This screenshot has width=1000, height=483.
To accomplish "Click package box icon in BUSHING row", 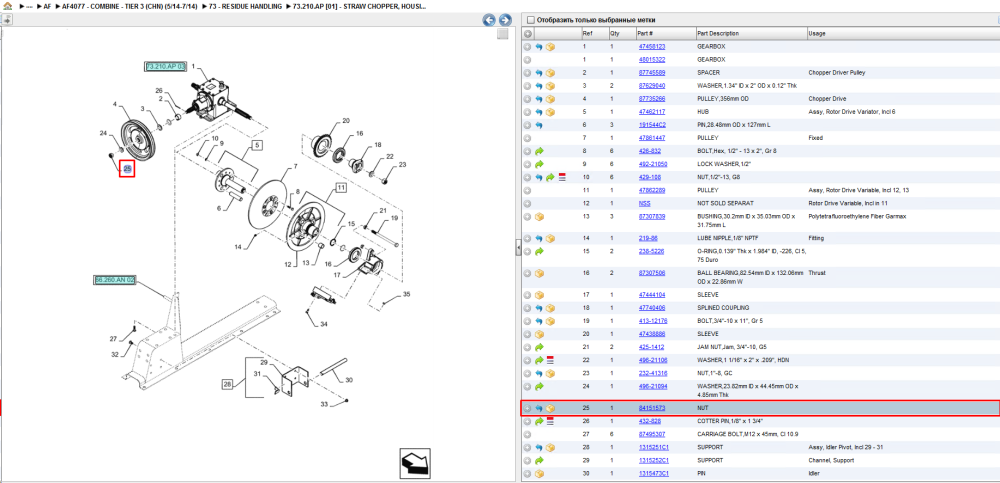I will click(x=539, y=216).
